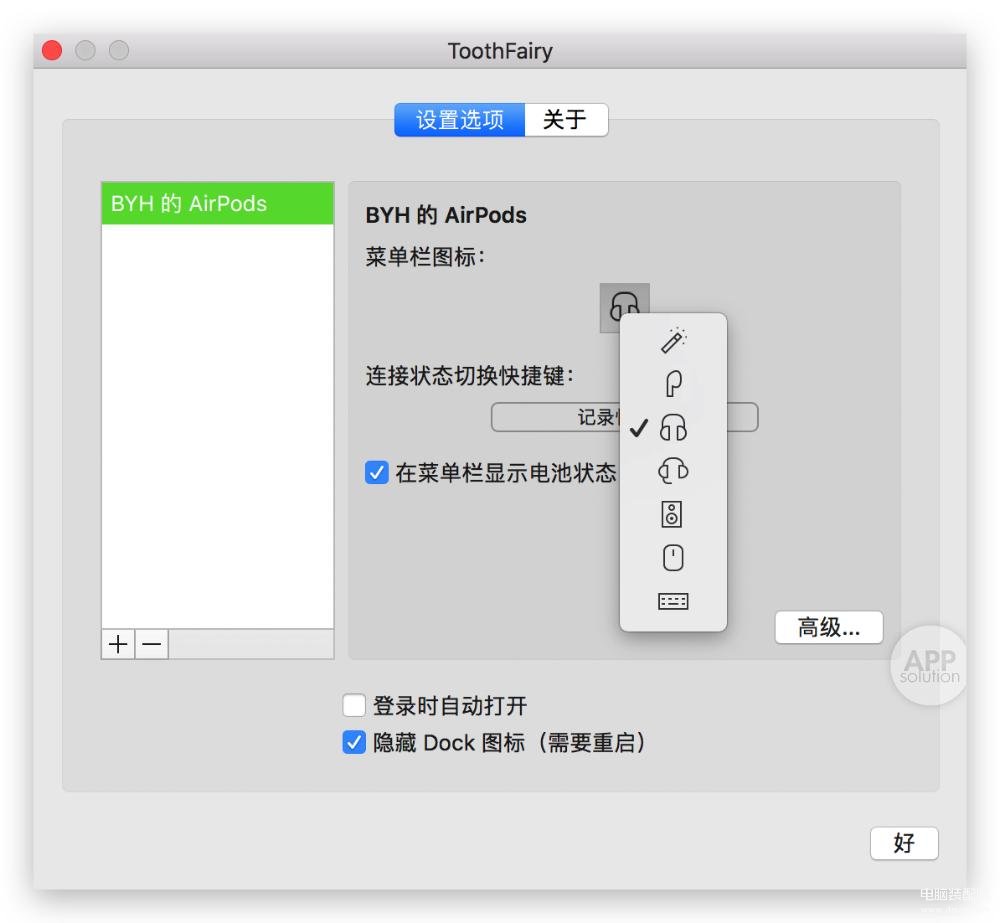This screenshot has width=1000, height=923.
Task: Open the 关于 tab
Action: 566,120
